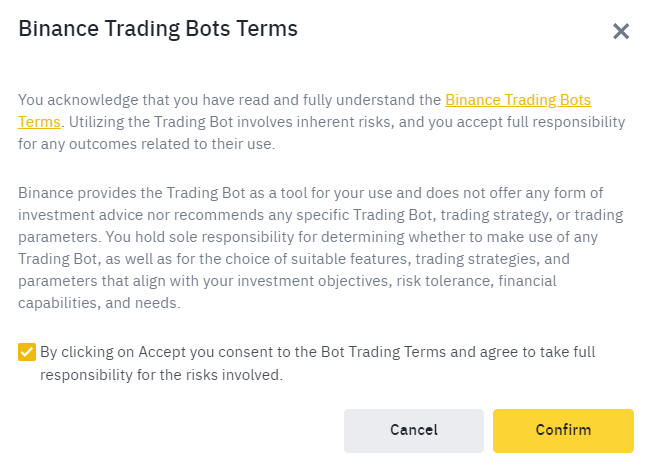This screenshot has width=655, height=474.
Task: Click "Trading Bot, as well as for the choice" line
Action: 150,259
